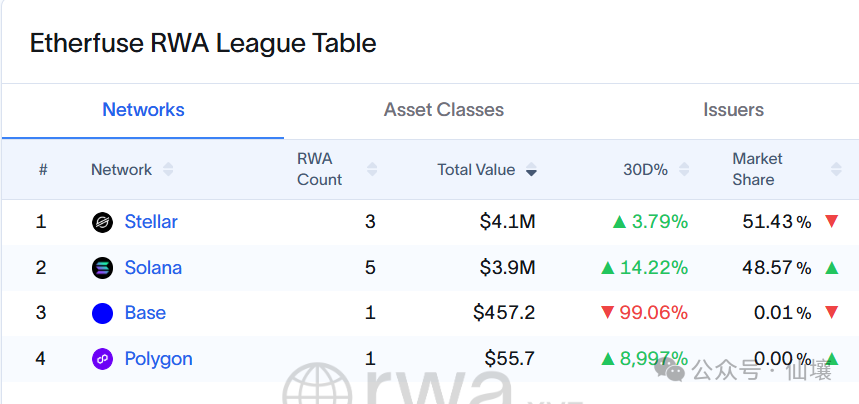Image resolution: width=859 pixels, height=404 pixels.
Task: Open the Issuers tab
Action: click(x=733, y=110)
